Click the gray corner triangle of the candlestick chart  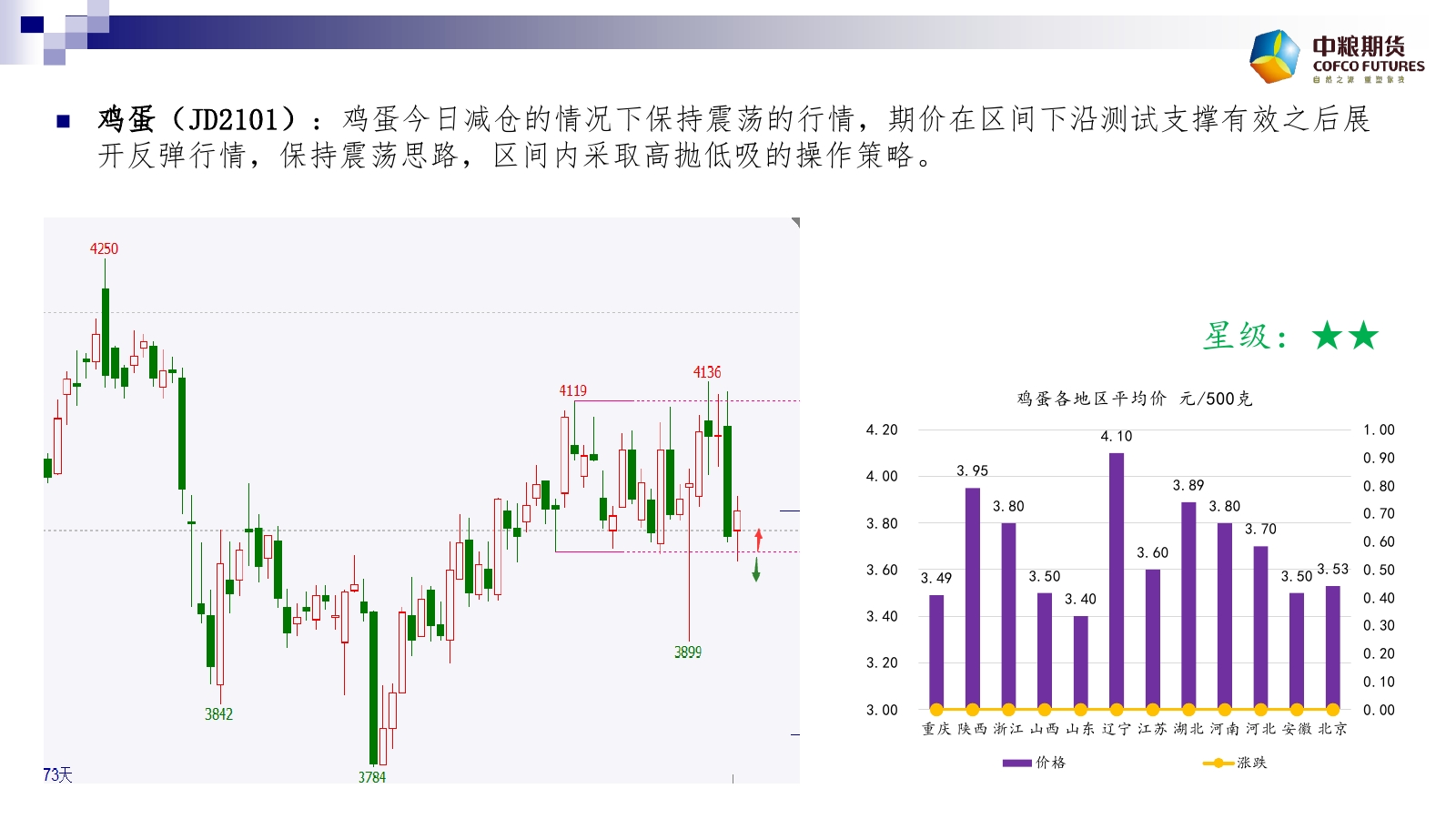coord(795,222)
